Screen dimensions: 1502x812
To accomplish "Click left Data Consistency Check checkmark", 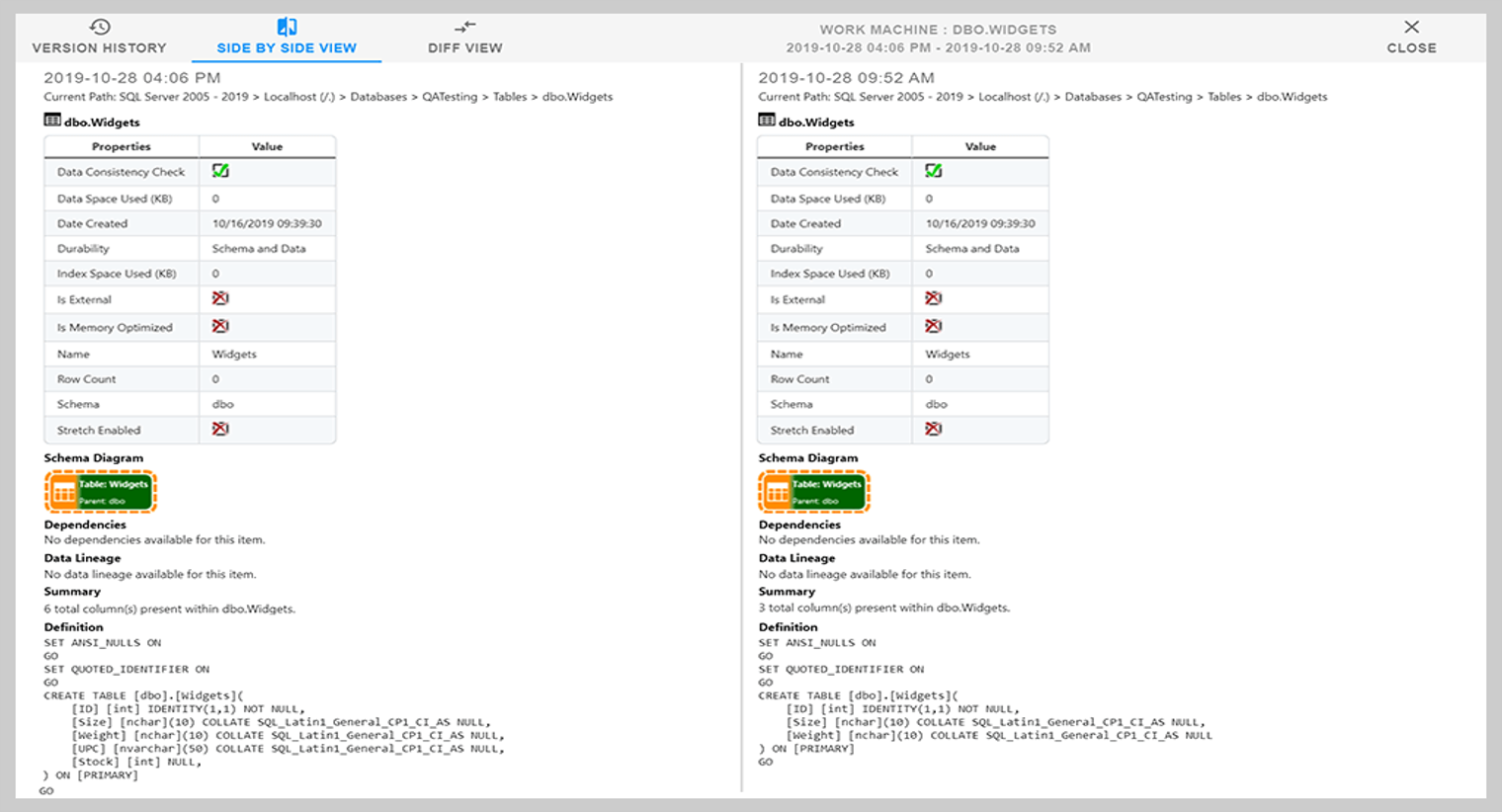I will (220, 171).
